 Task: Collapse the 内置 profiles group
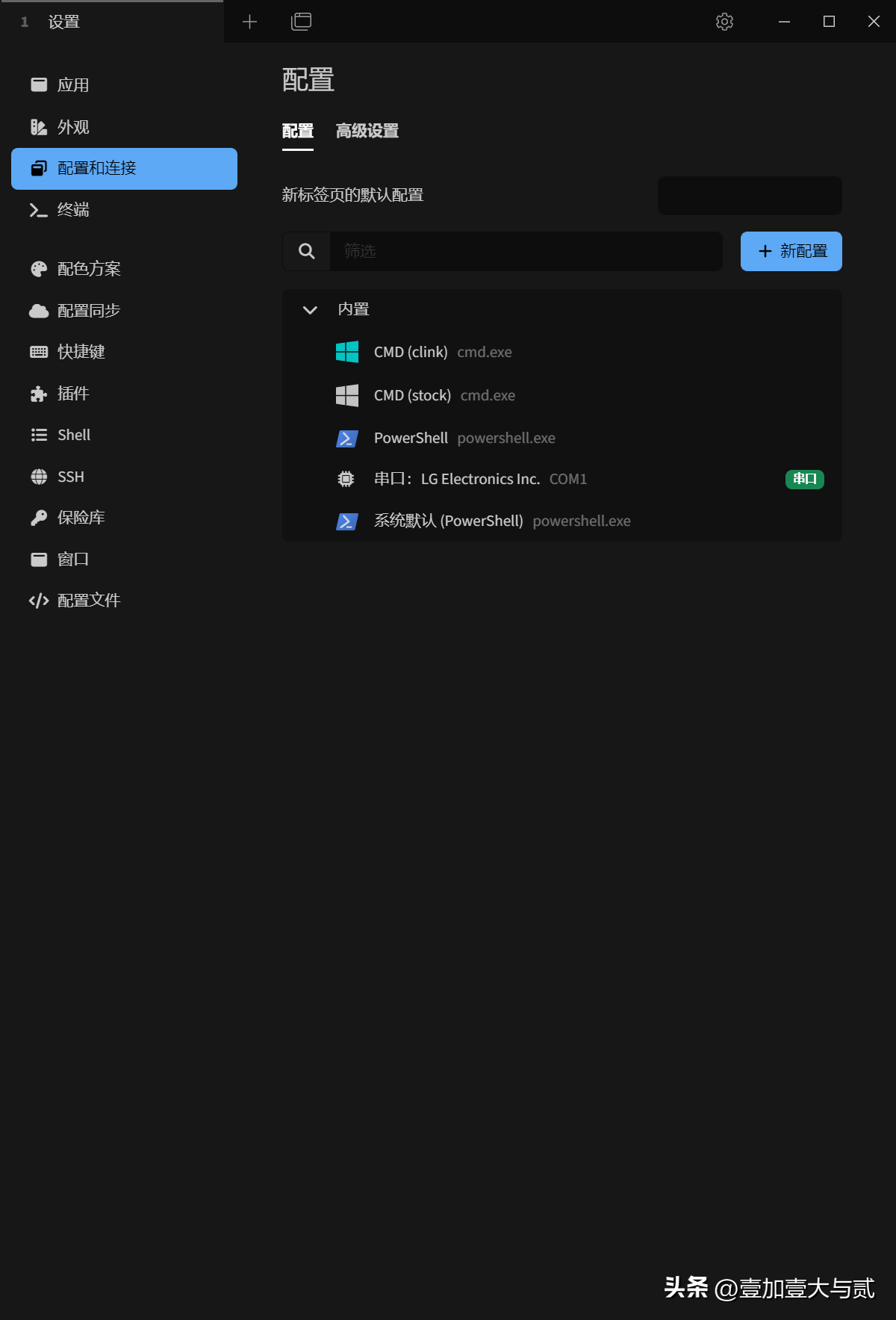tap(310, 309)
